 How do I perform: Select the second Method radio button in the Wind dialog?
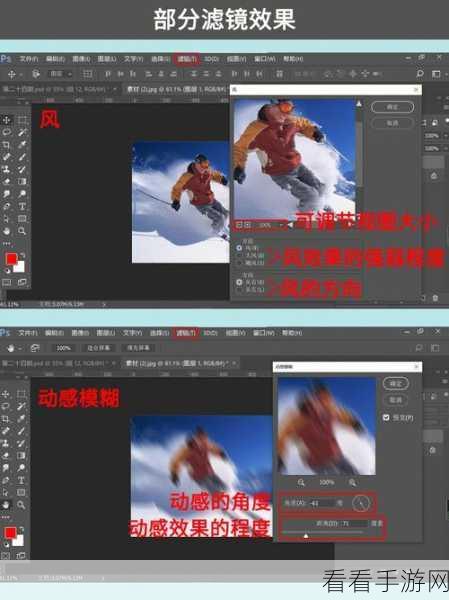click(x=239, y=255)
